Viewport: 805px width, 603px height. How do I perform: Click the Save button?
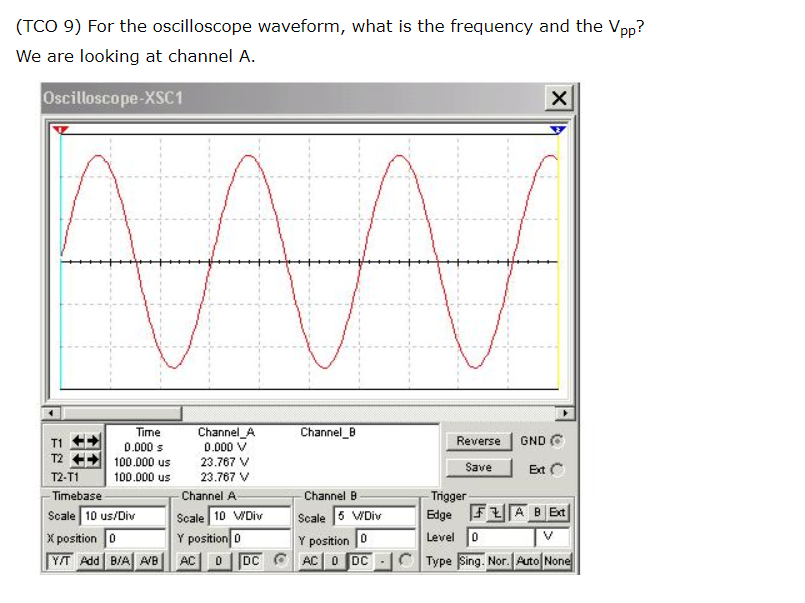pyautogui.click(x=478, y=468)
